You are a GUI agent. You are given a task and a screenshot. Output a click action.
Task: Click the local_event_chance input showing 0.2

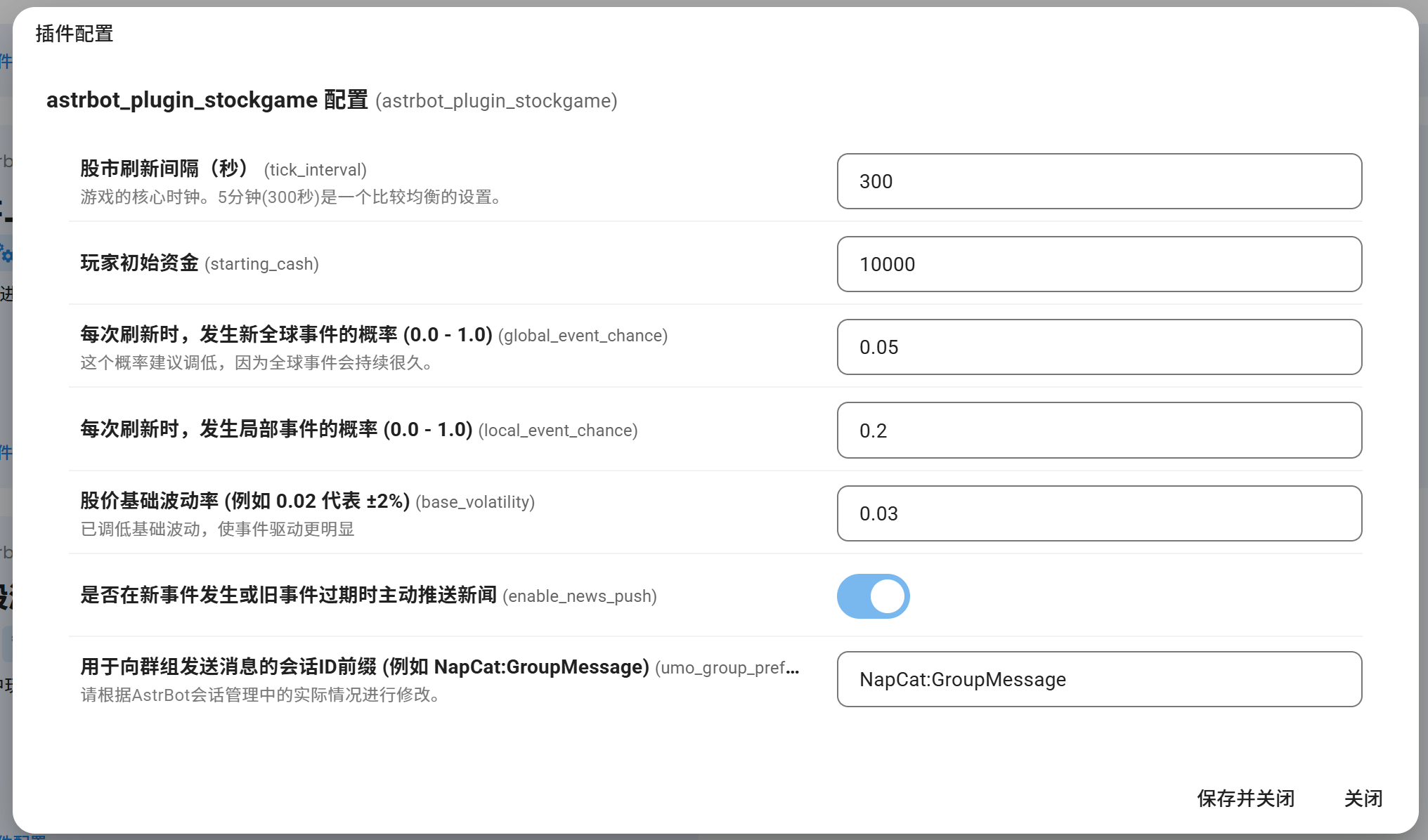pos(1098,430)
